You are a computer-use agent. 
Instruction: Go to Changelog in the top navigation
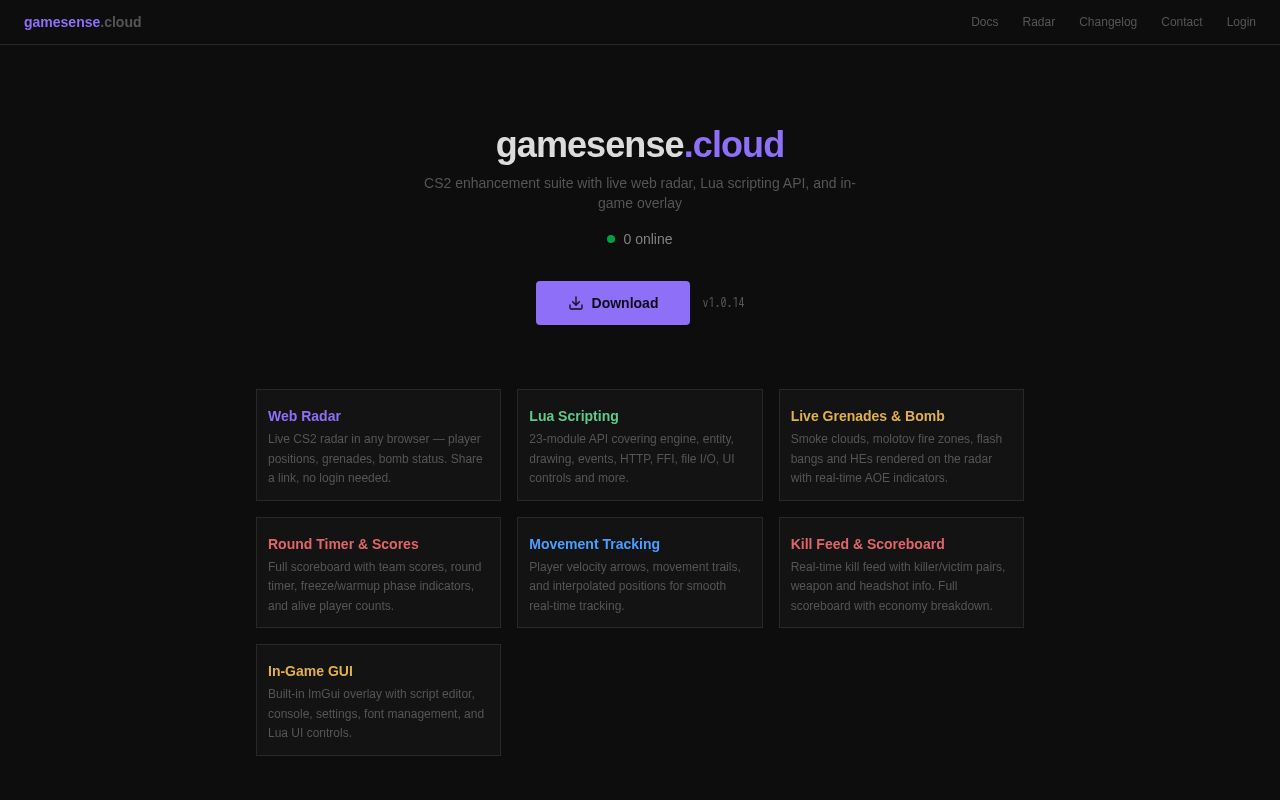click(1108, 22)
